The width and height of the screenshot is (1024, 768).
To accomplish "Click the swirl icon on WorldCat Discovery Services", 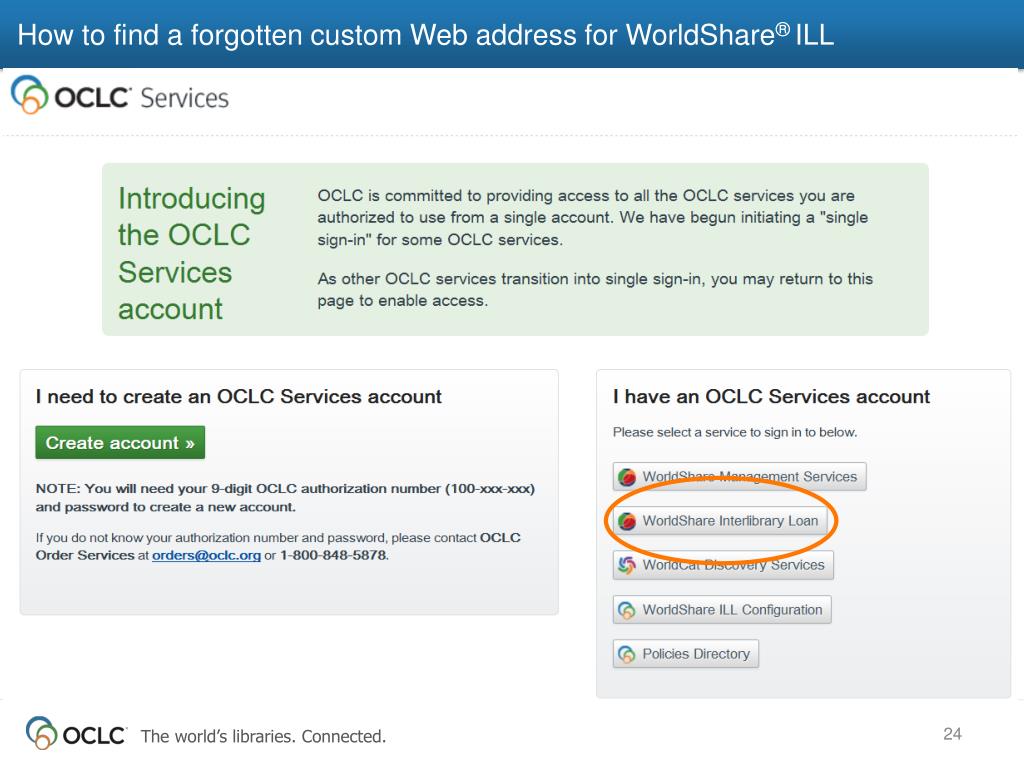I will 627,565.
